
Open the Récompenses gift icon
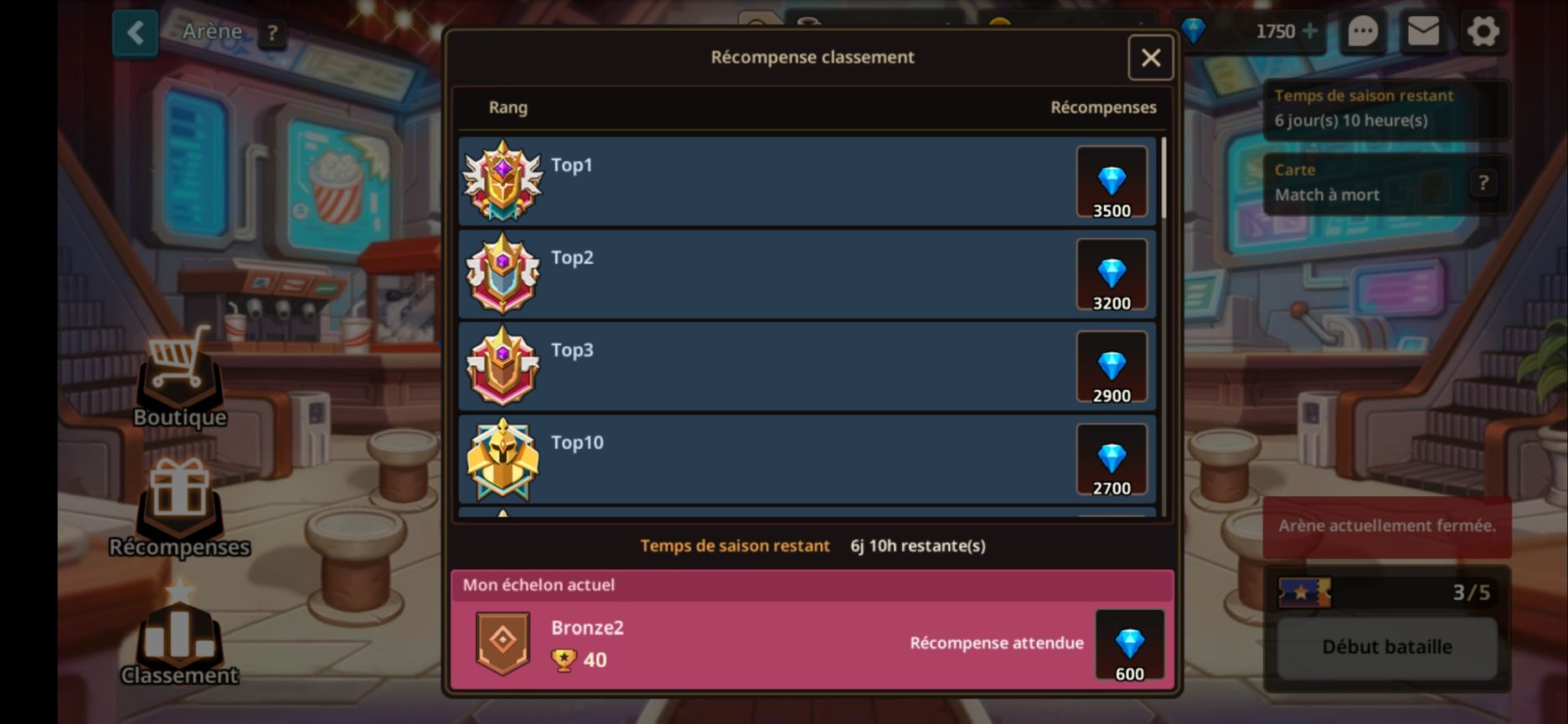click(x=179, y=508)
